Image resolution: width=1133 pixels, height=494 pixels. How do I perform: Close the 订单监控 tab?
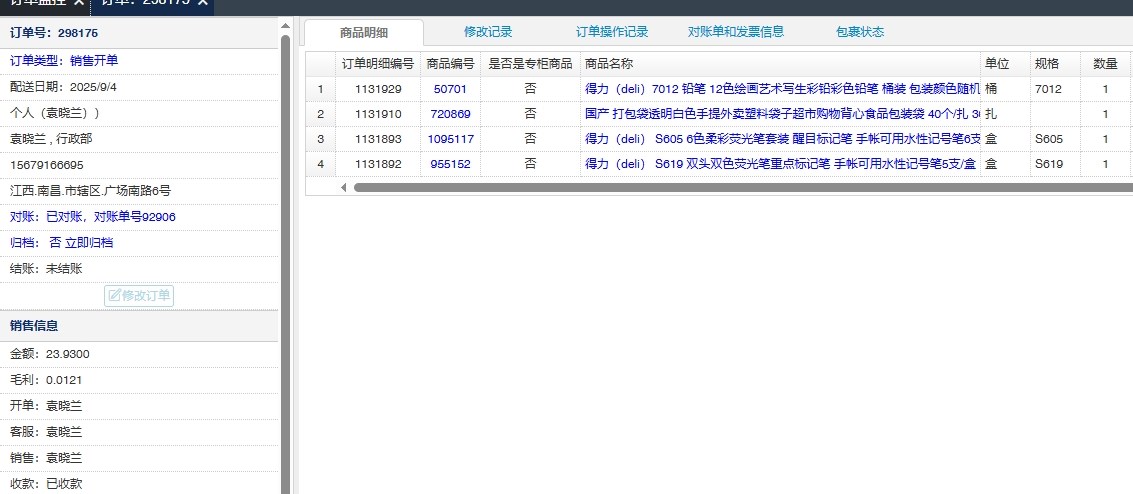point(79,3)
